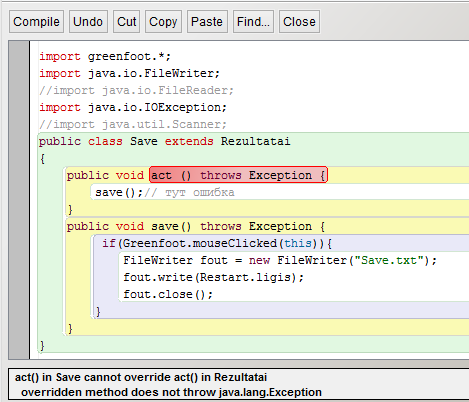This screenshot has width=469, height=402.
Task: Open the Find... dialog
Action: click(253, 22)
